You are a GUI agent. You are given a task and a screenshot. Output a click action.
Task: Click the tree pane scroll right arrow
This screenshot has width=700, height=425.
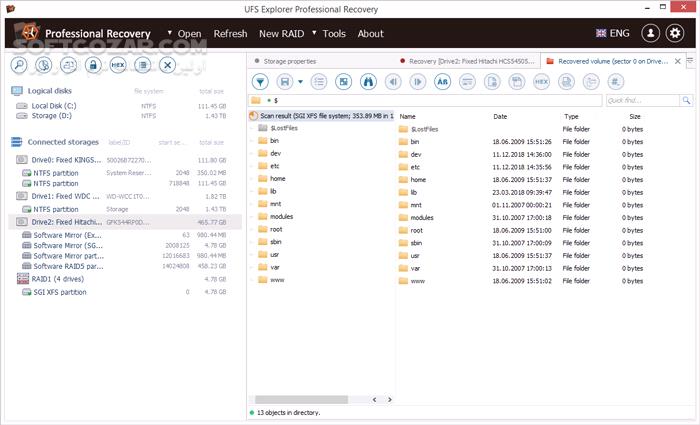389,400
